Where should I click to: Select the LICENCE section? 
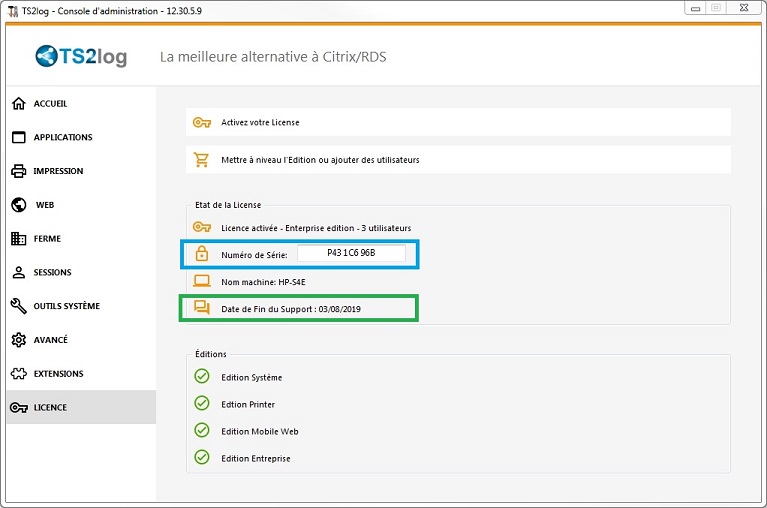[x=81, y=407]
